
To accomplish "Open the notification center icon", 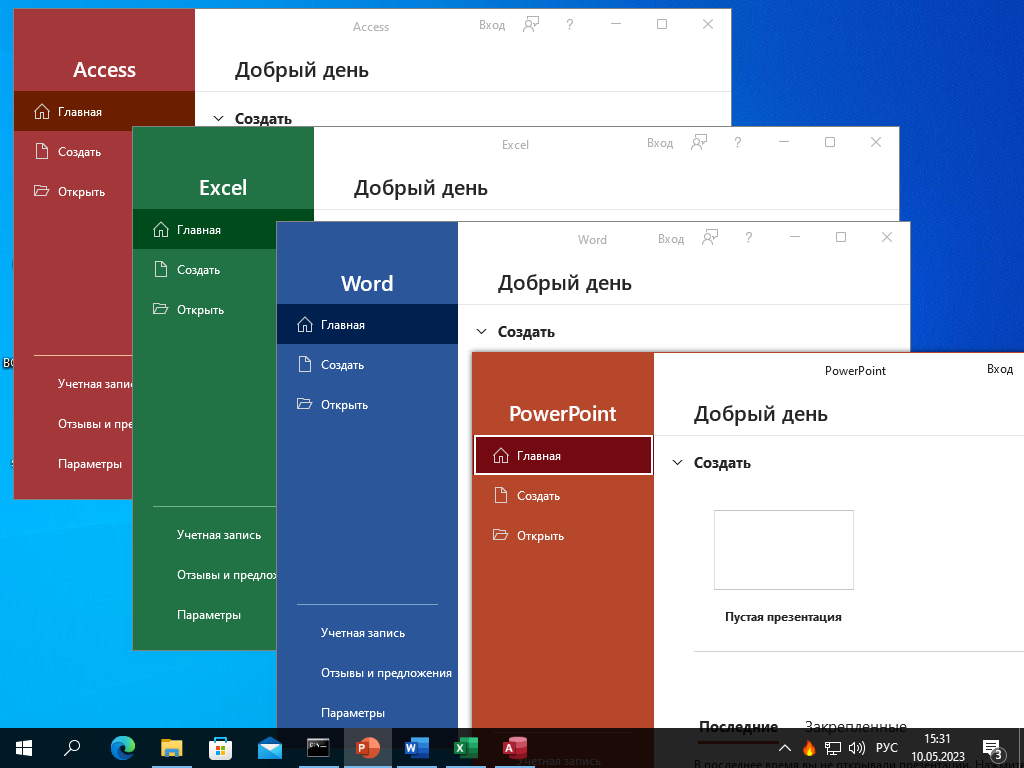I will (x=993, y=748).
